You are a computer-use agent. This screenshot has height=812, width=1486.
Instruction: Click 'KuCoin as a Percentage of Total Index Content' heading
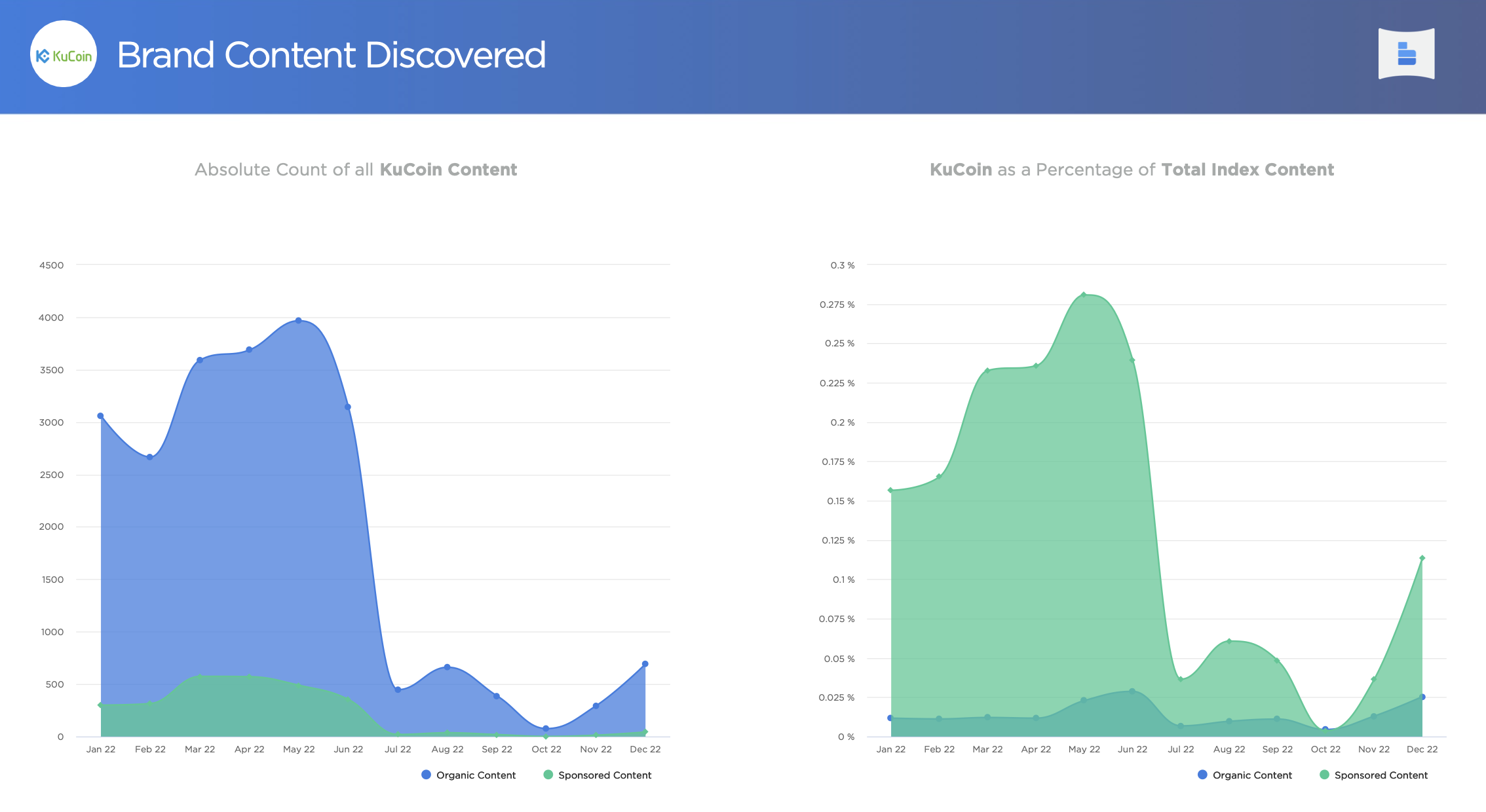point(1132,170)
